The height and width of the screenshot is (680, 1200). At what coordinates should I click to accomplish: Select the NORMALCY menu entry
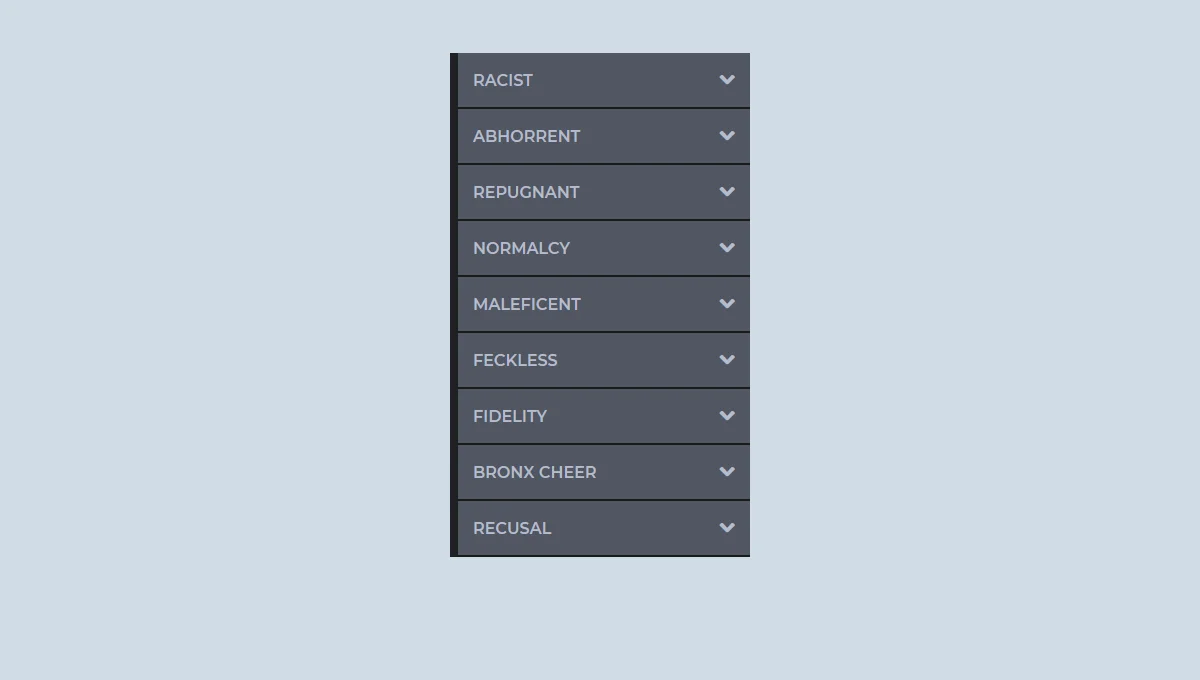[x=521, y=248]
